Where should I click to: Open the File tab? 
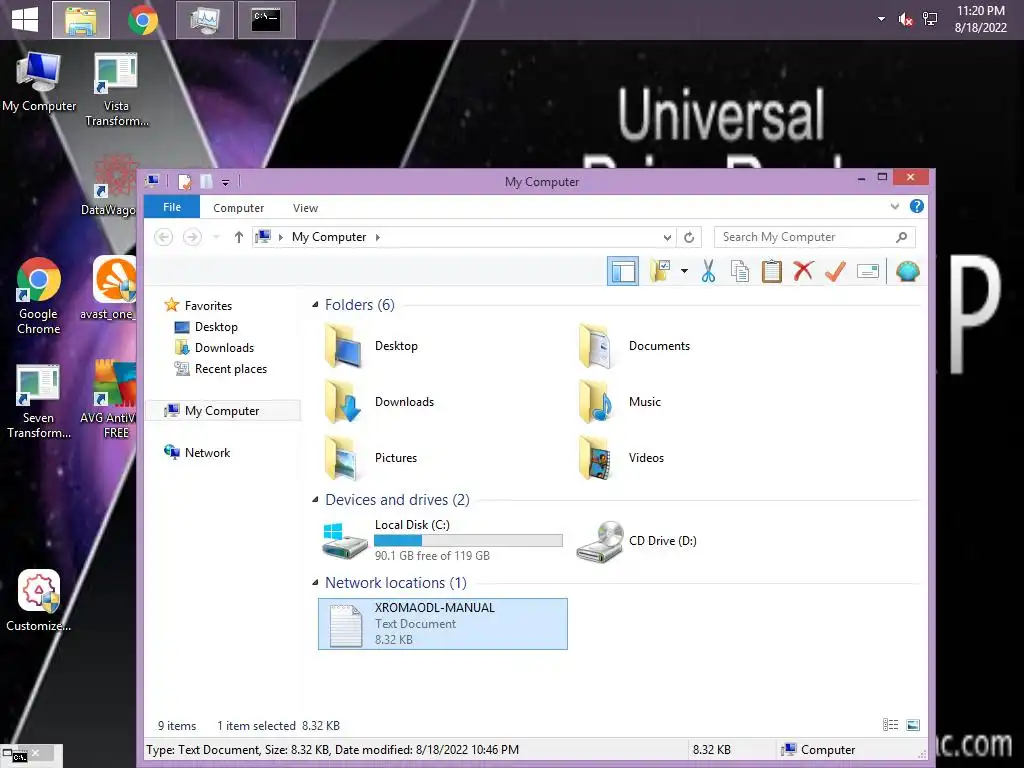click(172, 207)
